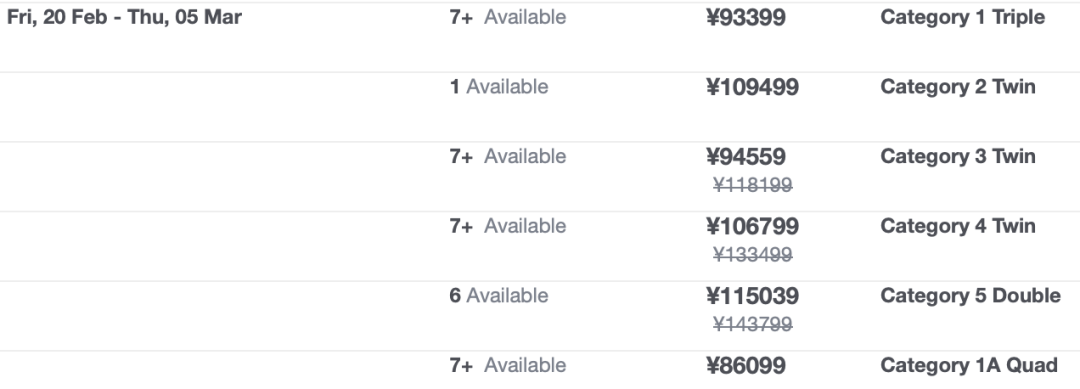
Task: Click the '1 Available' status for Category 2 Twin
Action: tap(499, 87)
